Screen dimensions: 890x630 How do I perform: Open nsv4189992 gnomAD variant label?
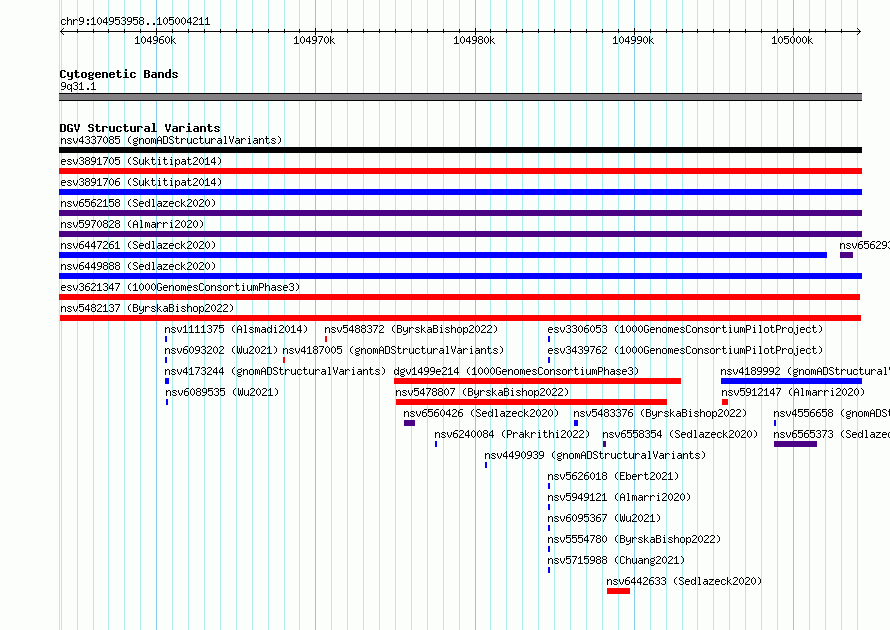[x=805, y=371]
